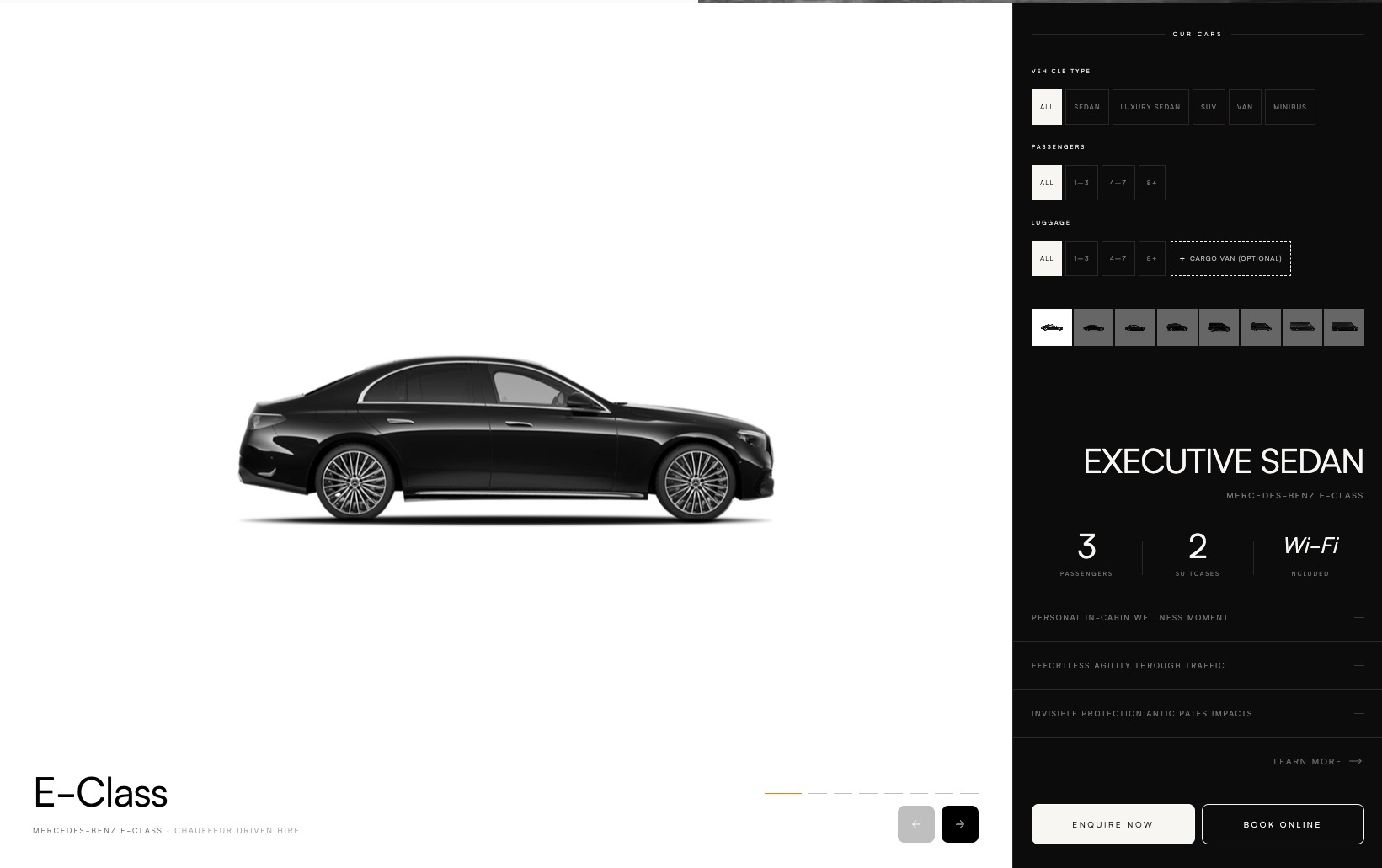The width and height of the screenshot is (1382, 868).
Task: Click the active orange carousel indicator
Action: (x=783, y=793)
